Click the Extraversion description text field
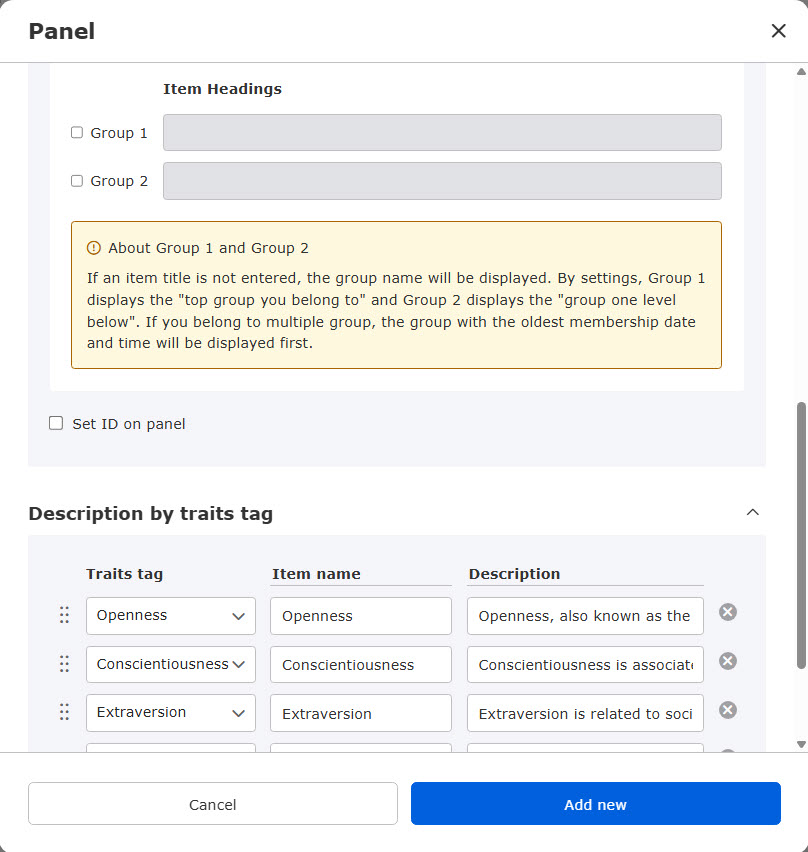Viewport: 808px width, 852px height. pyautogui.click(x=585, y=713)
